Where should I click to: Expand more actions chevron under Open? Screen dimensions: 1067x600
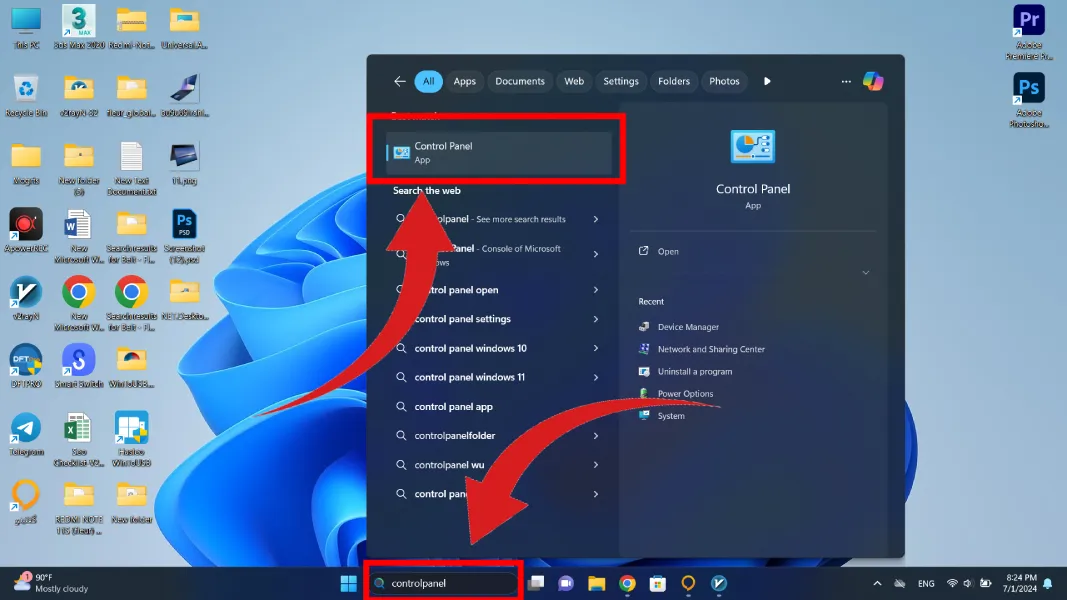[x=865, y=273]
